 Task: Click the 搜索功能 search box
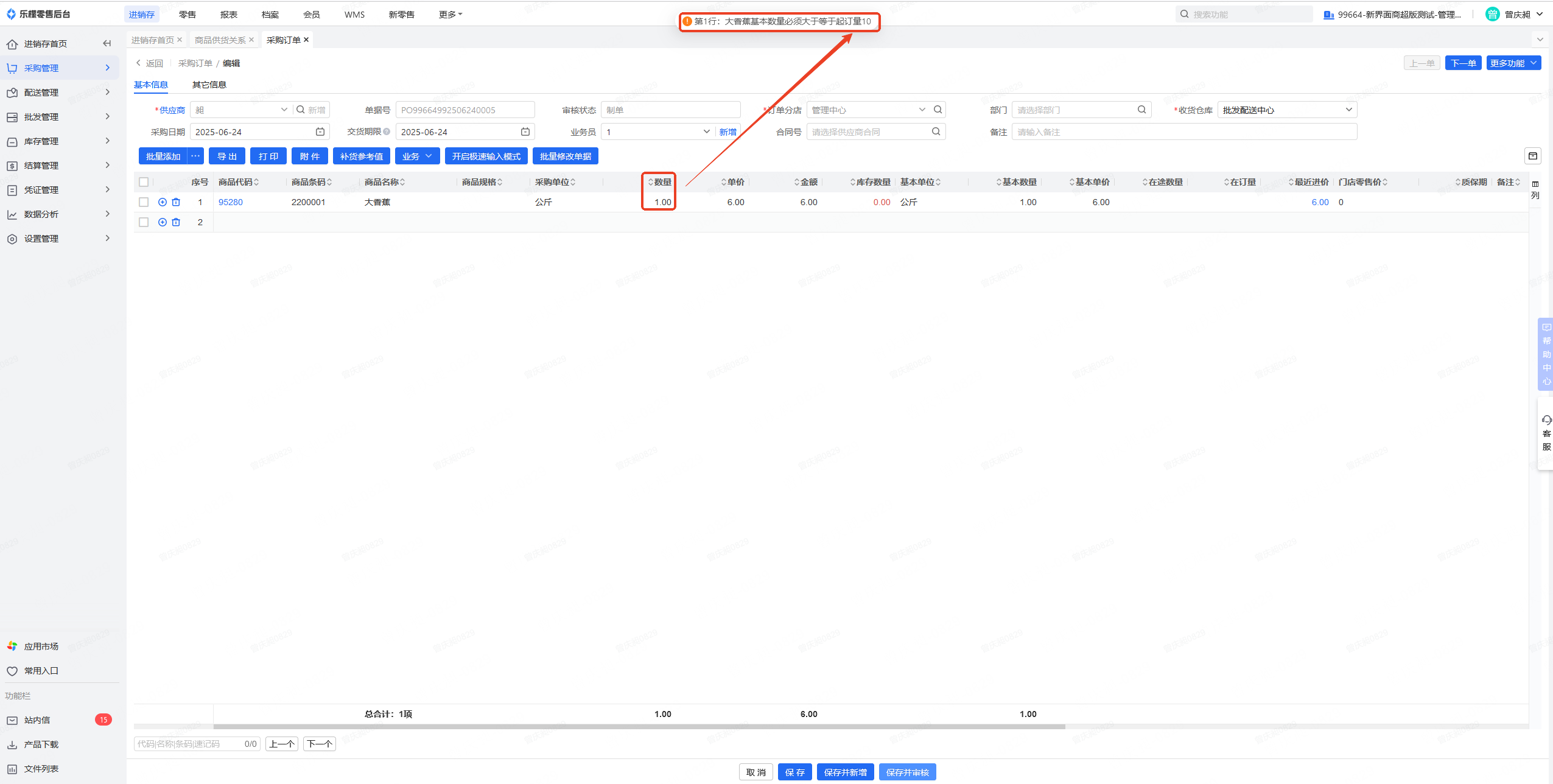pos(1244,14)
